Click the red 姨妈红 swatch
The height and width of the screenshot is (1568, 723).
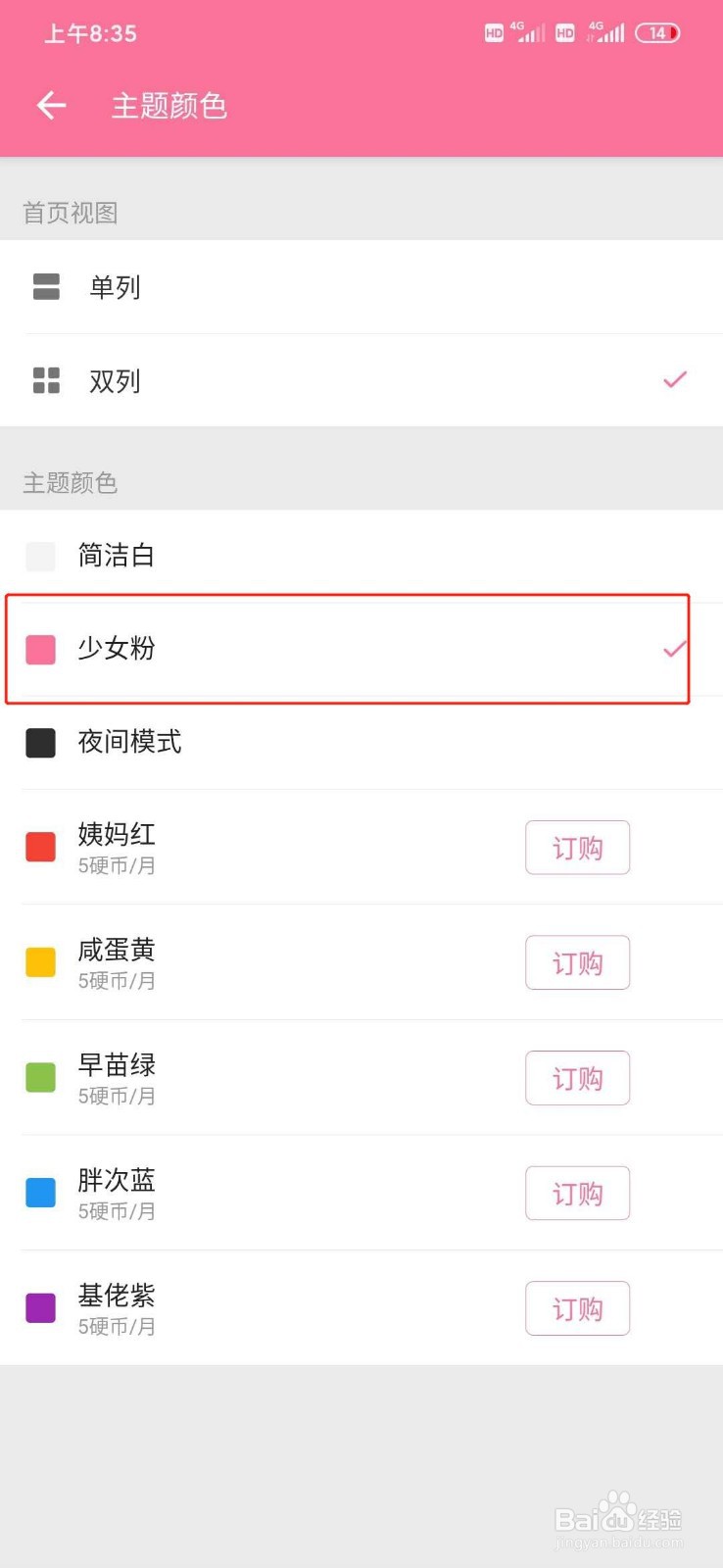click(x=40, y=847)
